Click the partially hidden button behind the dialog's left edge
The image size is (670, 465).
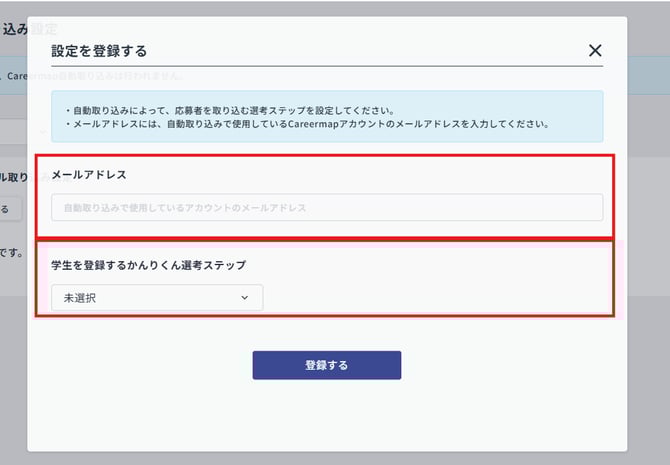click(x=6, y=209)
